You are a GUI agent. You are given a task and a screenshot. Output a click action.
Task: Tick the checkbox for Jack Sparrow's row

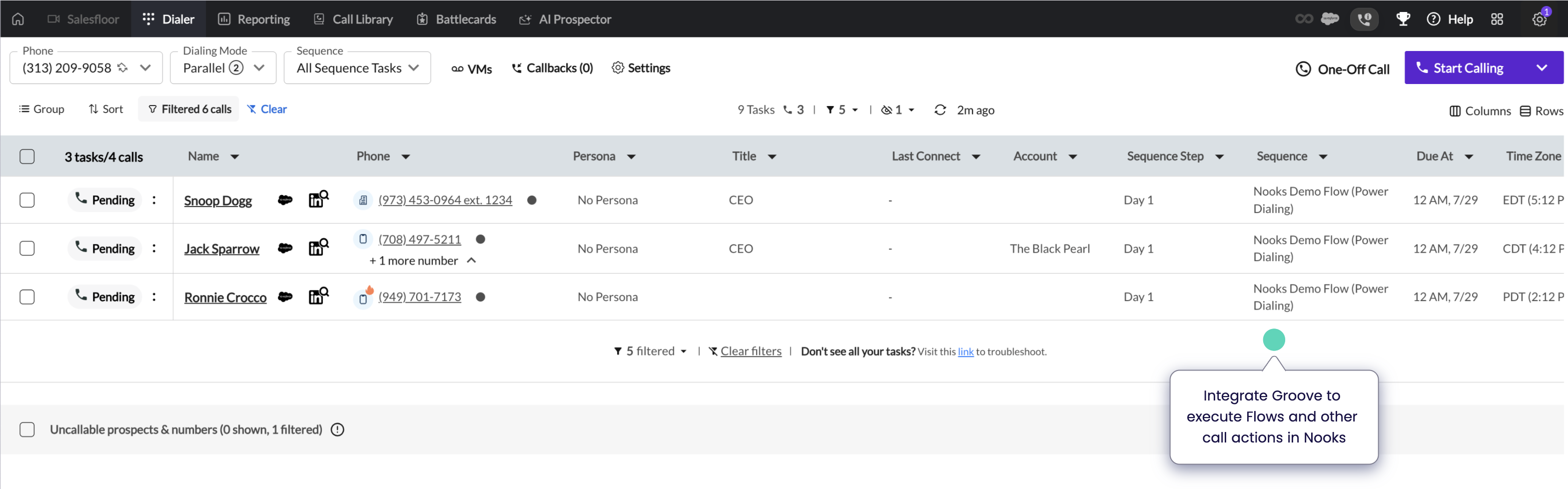click(x=27, y=248)
